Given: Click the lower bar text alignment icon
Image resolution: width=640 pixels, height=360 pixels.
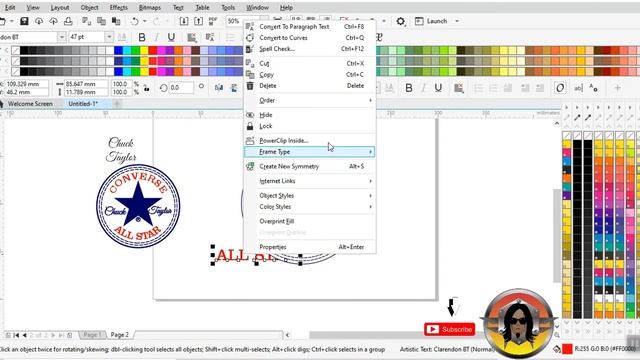Looking at the screenshot, I should click(459, 88).
